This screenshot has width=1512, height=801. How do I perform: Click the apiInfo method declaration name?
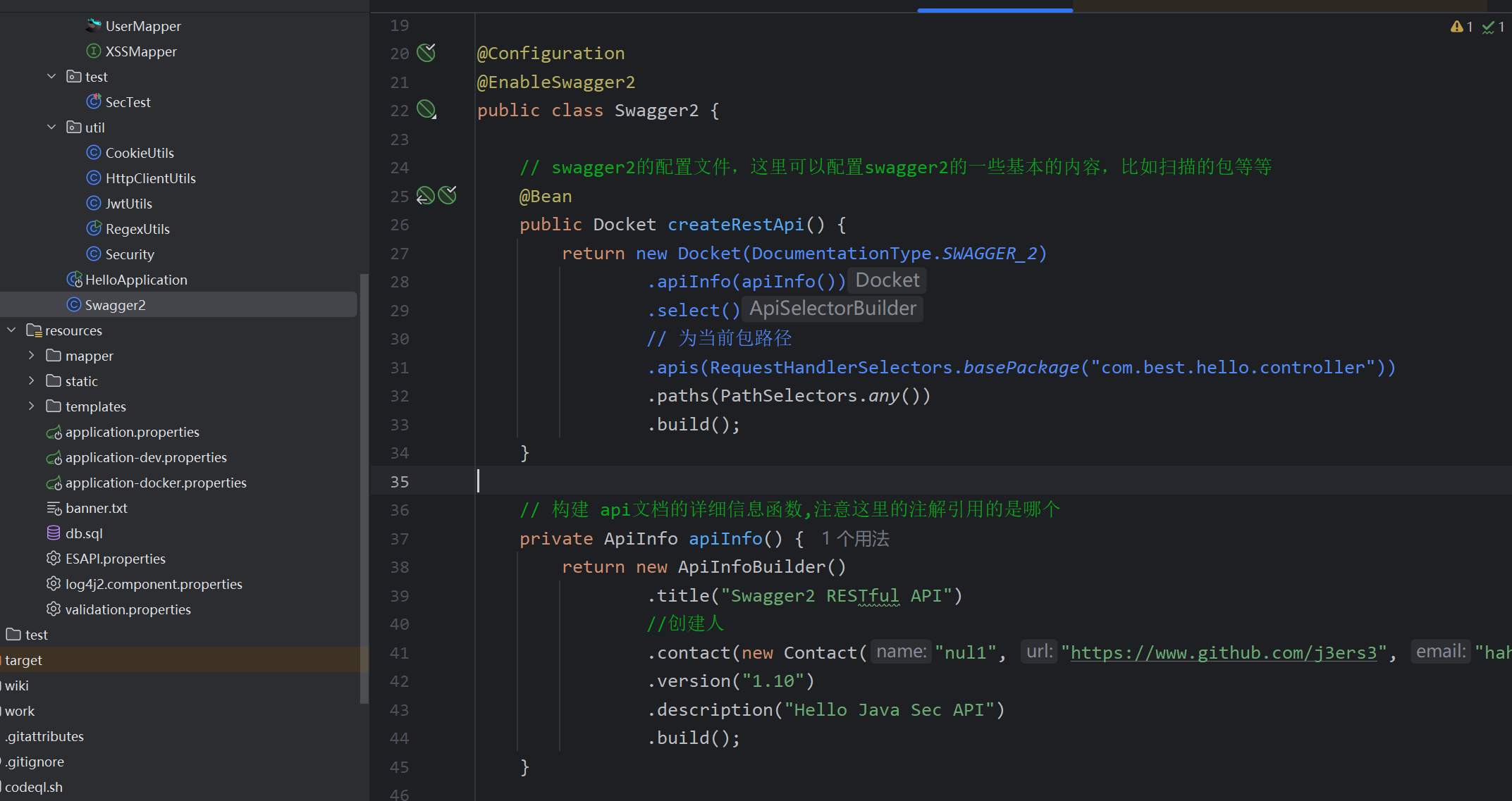pyautogui.click(x=725, y=539)
